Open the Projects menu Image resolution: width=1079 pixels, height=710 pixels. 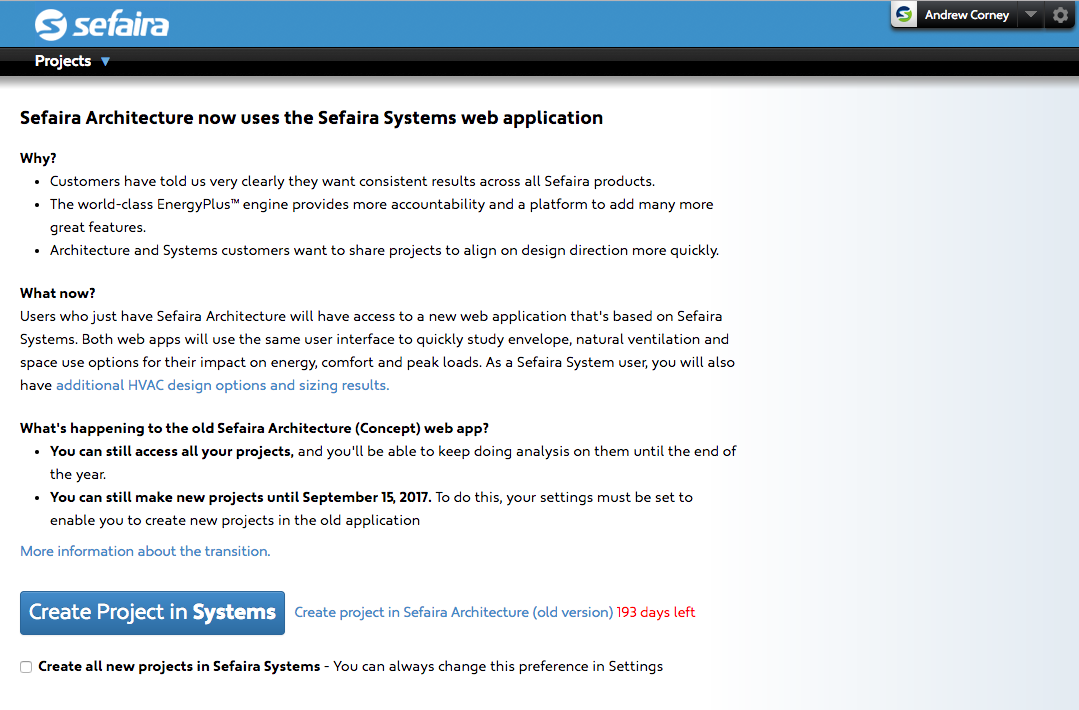[x=63, y=61]
